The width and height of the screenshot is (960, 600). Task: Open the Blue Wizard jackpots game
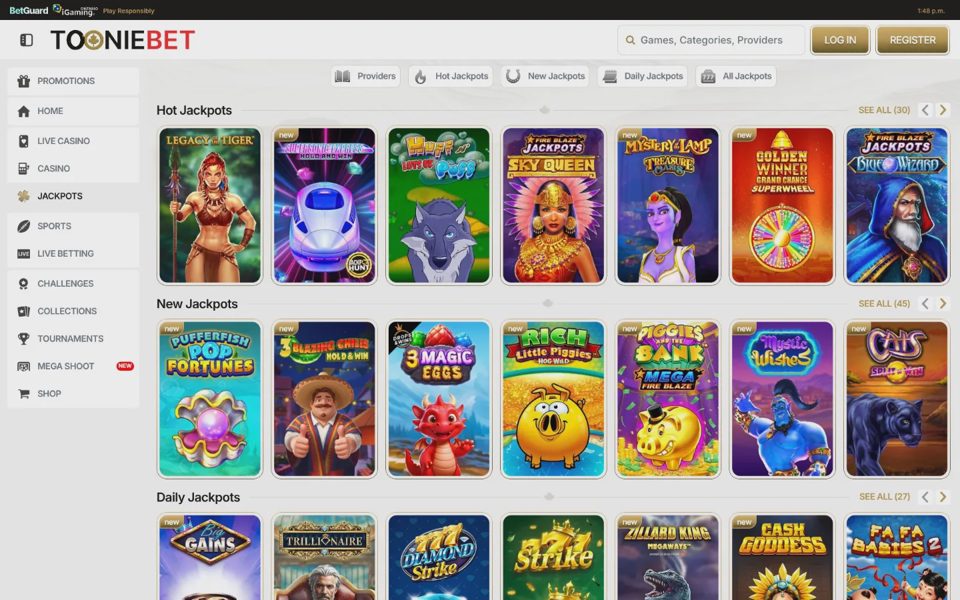[x=896, y=206]
